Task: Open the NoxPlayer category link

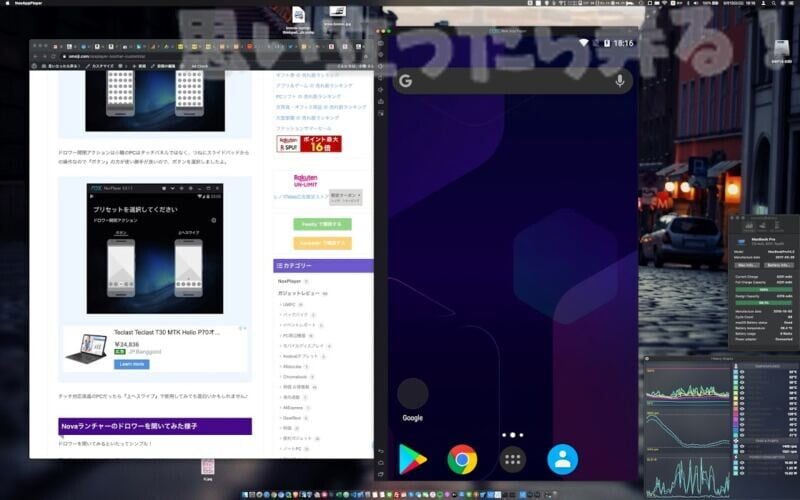Action: coord(289,282)
